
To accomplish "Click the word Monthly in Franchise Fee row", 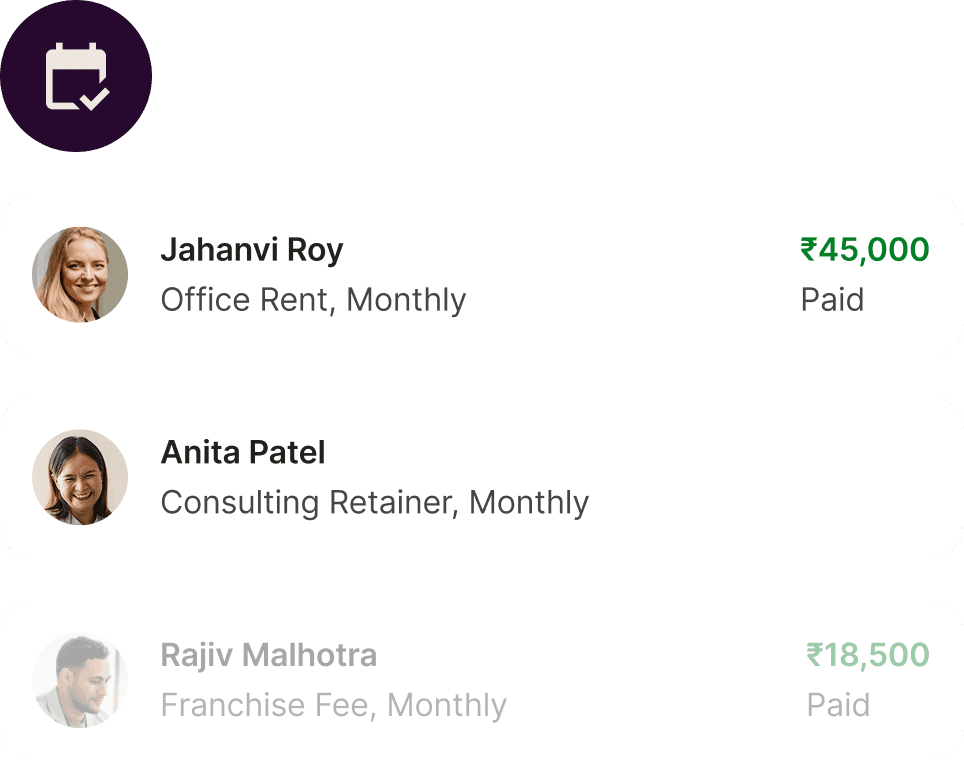I will 446,705.
